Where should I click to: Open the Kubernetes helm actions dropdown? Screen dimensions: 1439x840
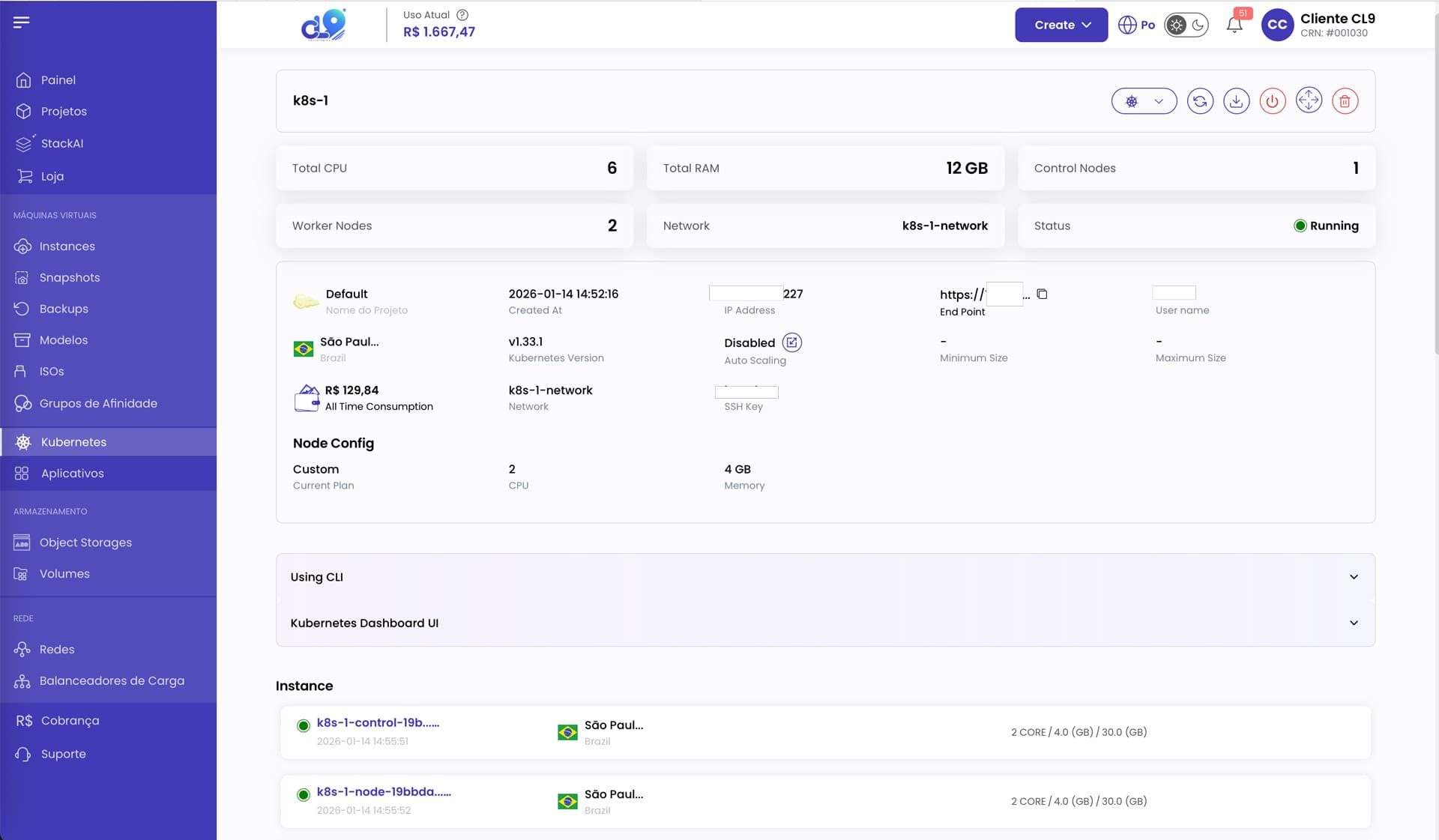(1144, 101)
